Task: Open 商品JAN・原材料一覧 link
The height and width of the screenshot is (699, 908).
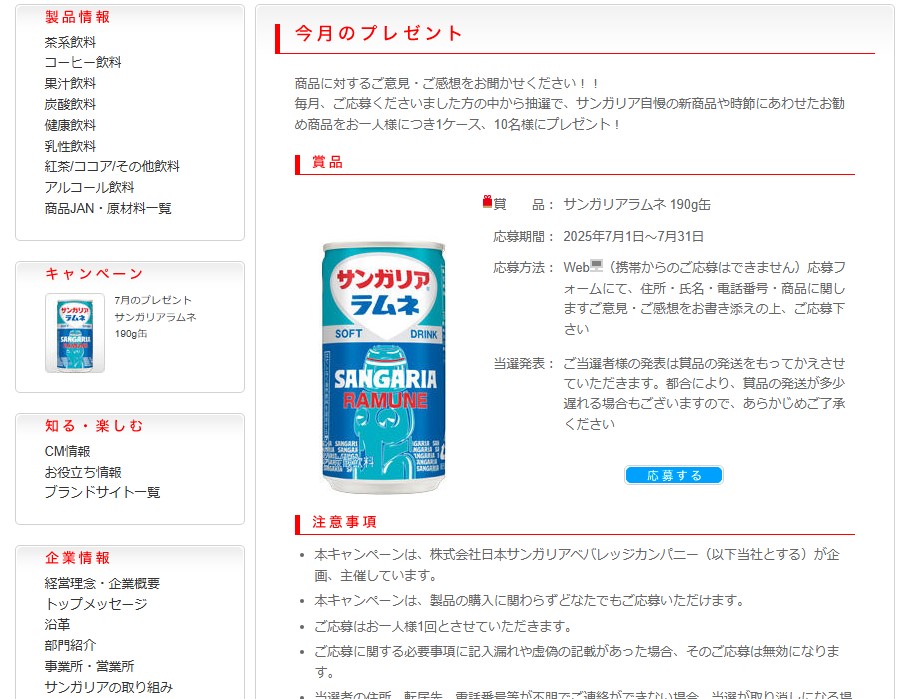Action: [108, 208]
